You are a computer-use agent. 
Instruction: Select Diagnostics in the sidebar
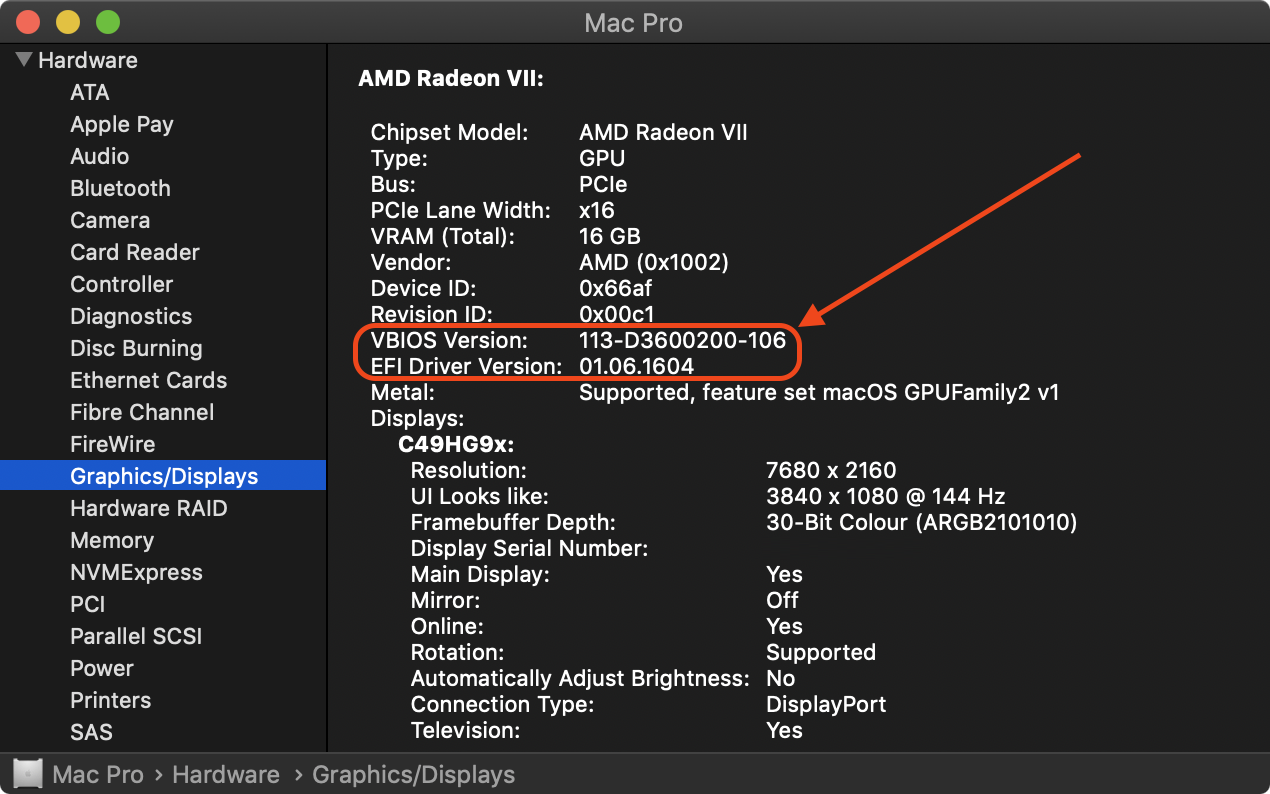[131, 316]
